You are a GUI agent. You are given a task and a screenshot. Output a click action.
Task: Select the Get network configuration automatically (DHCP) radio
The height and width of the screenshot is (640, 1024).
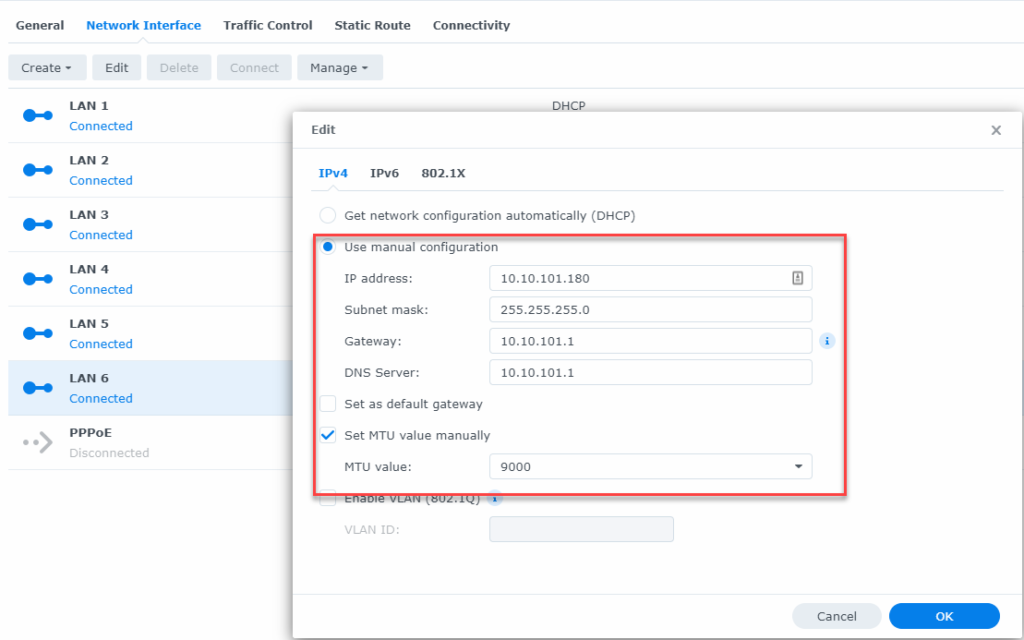coord(327,215)
